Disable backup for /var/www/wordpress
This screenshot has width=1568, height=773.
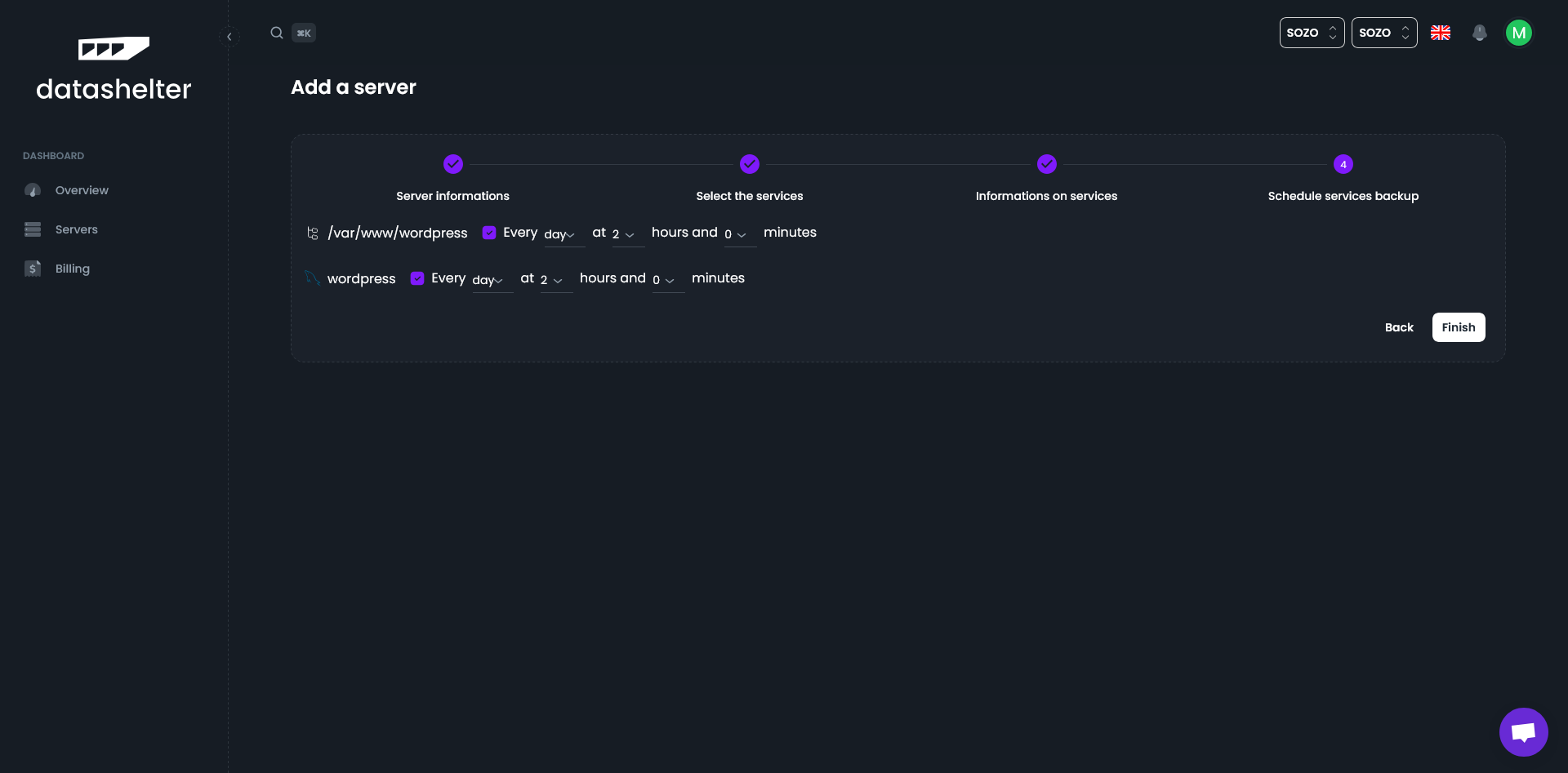[x=489, y=233]
